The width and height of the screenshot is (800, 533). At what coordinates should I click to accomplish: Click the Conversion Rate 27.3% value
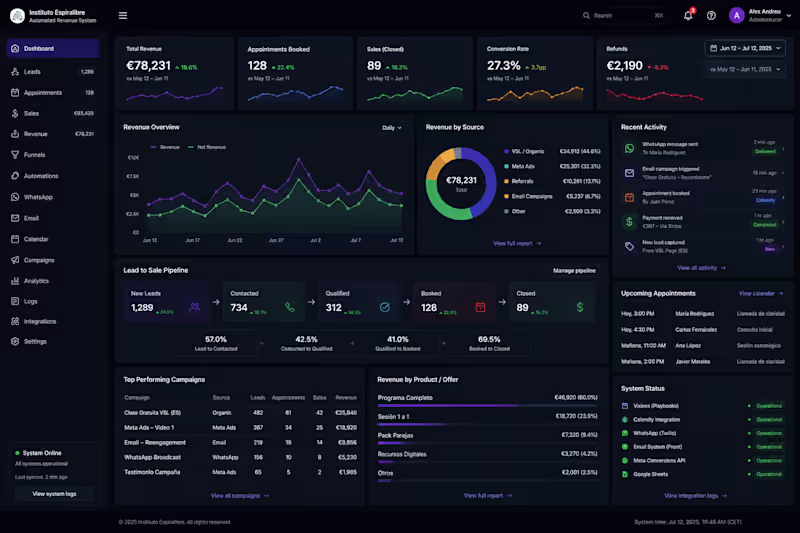click(x=504, y=66)
